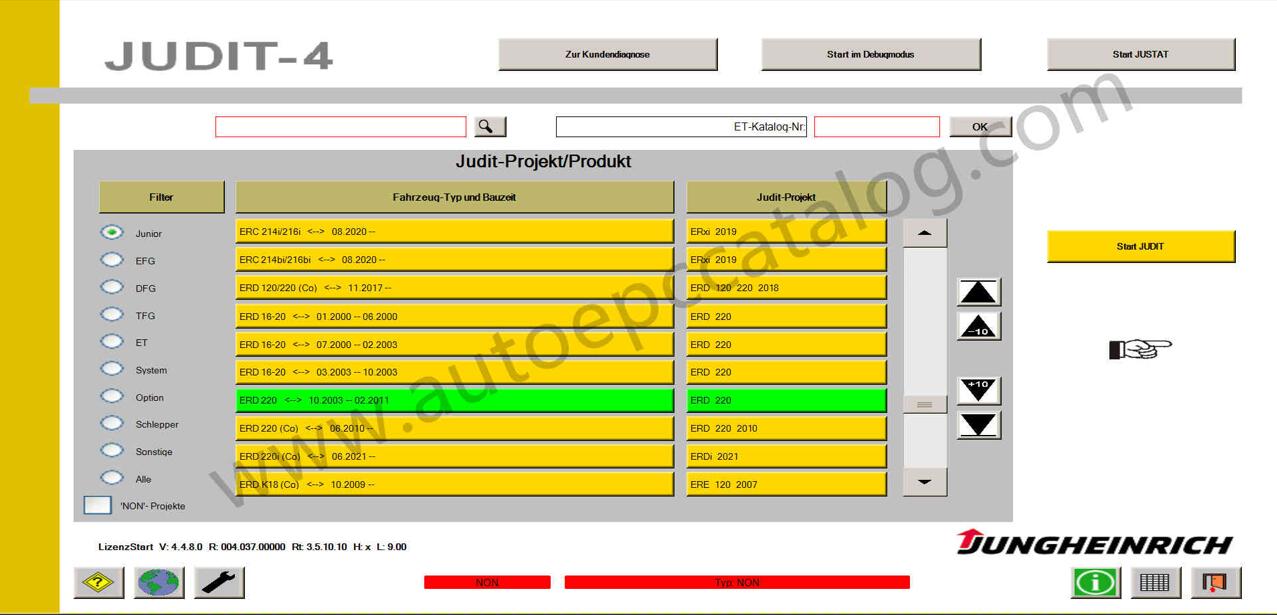The width and height of the screenshot is (1277, 615).
Task: Click the magnifier search button
Action: coord(489,127)
